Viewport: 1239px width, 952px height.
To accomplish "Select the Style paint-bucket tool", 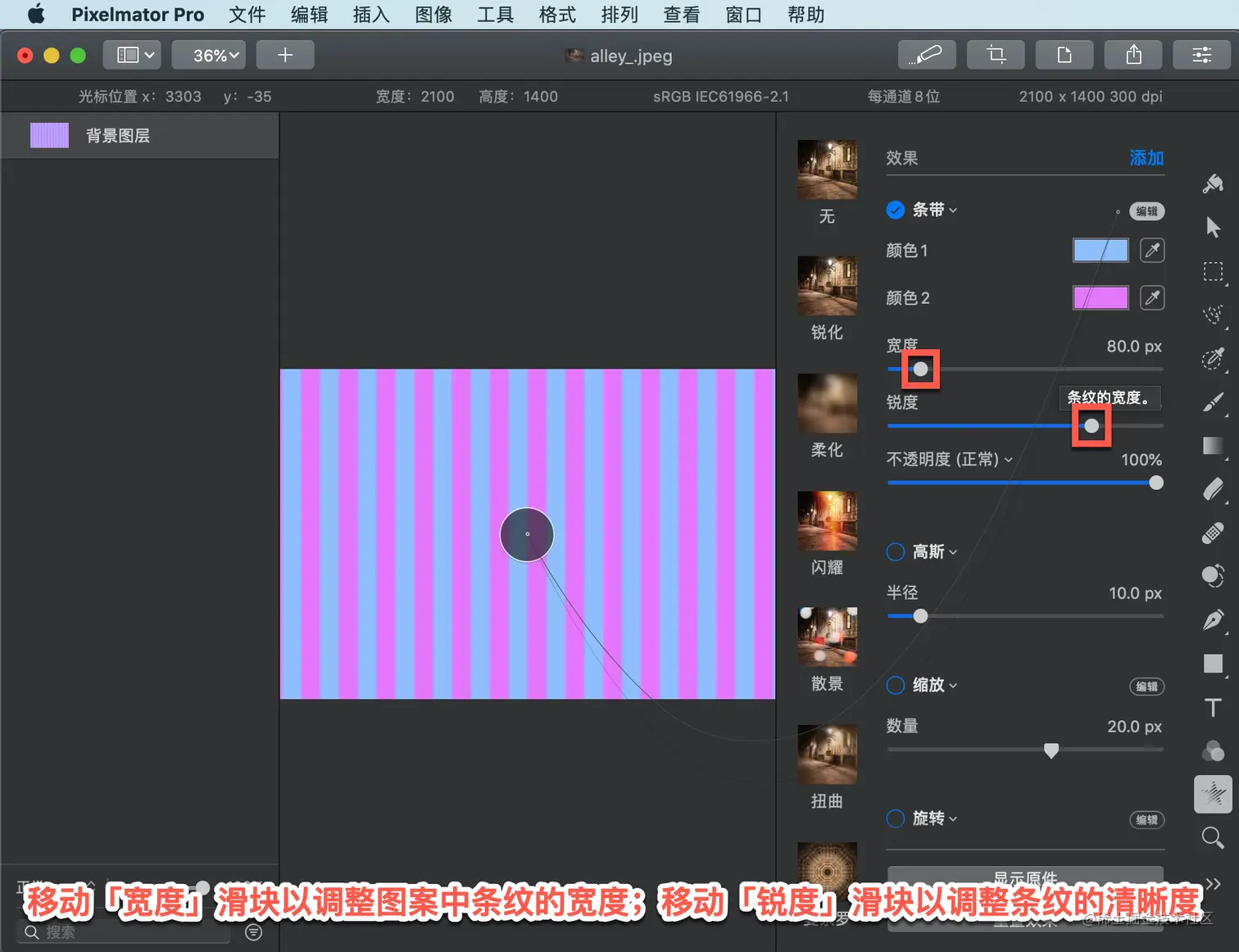I will tap(1213, 184).
